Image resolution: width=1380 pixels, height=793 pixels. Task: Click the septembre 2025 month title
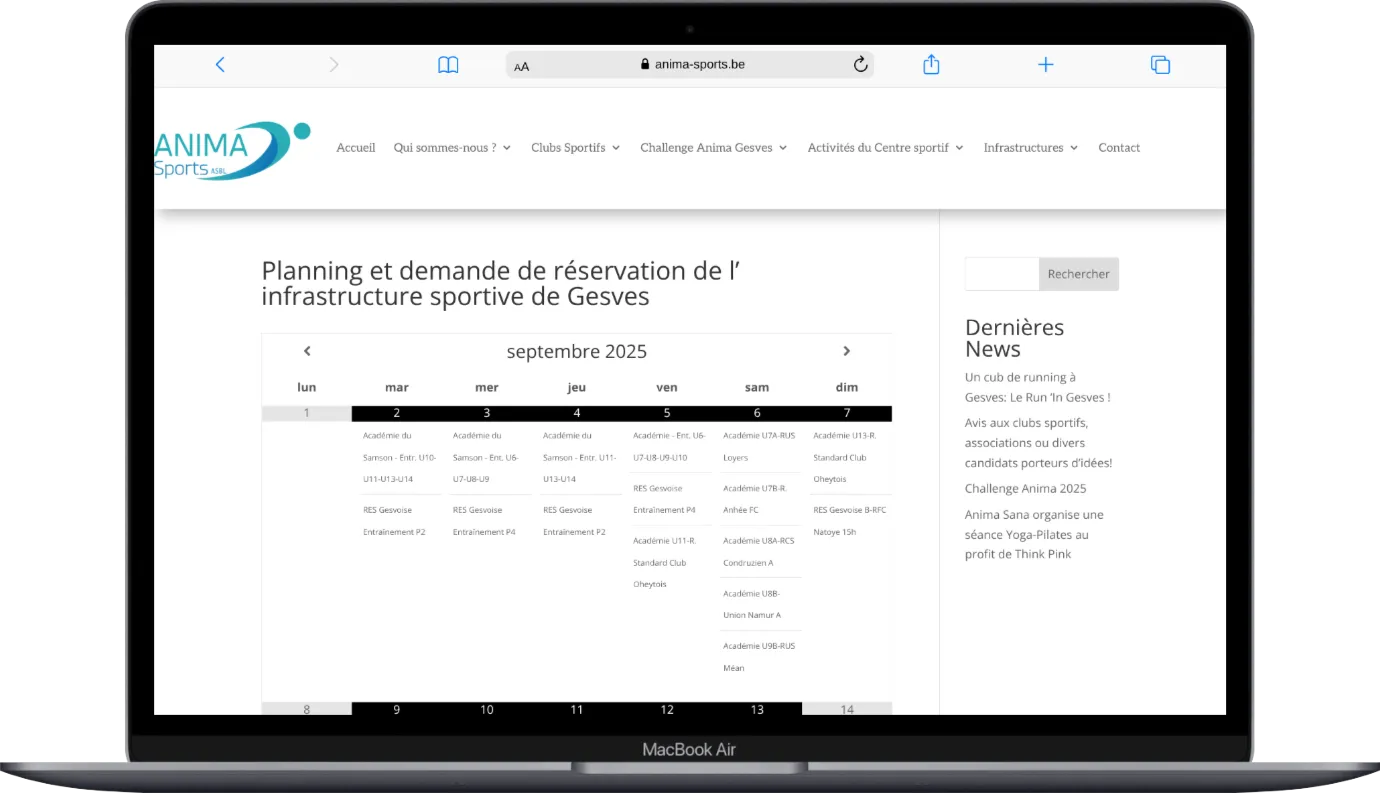pyautogui.click(x=577, y=351)
